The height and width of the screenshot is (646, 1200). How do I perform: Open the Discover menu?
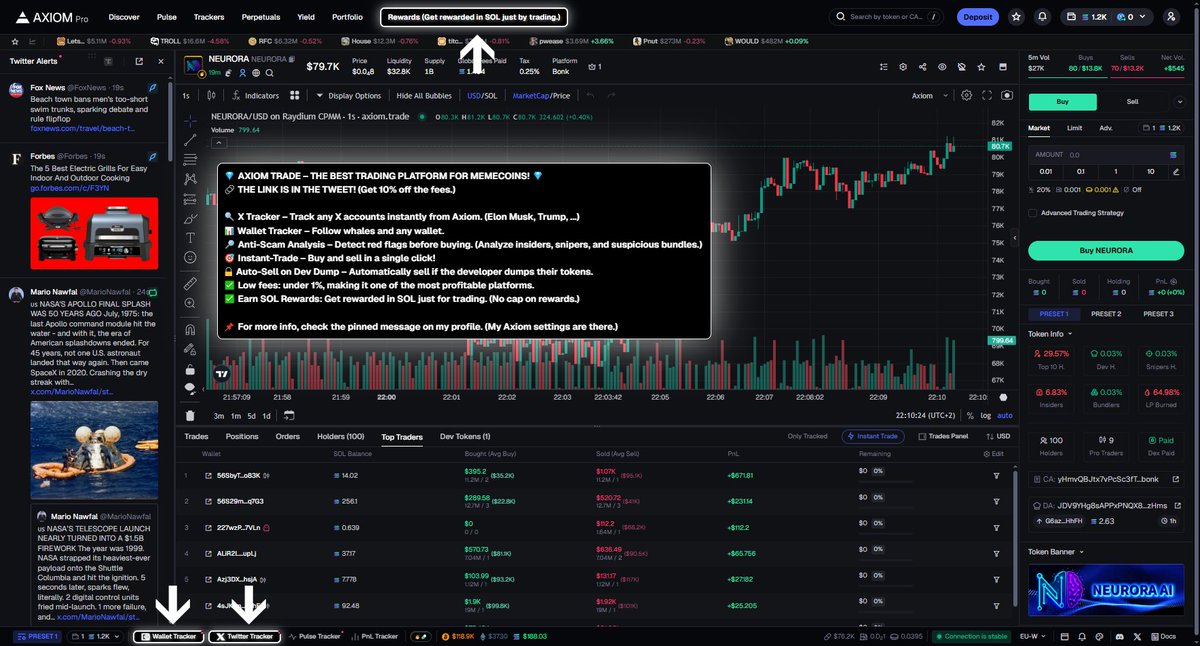tap(124, 17)
